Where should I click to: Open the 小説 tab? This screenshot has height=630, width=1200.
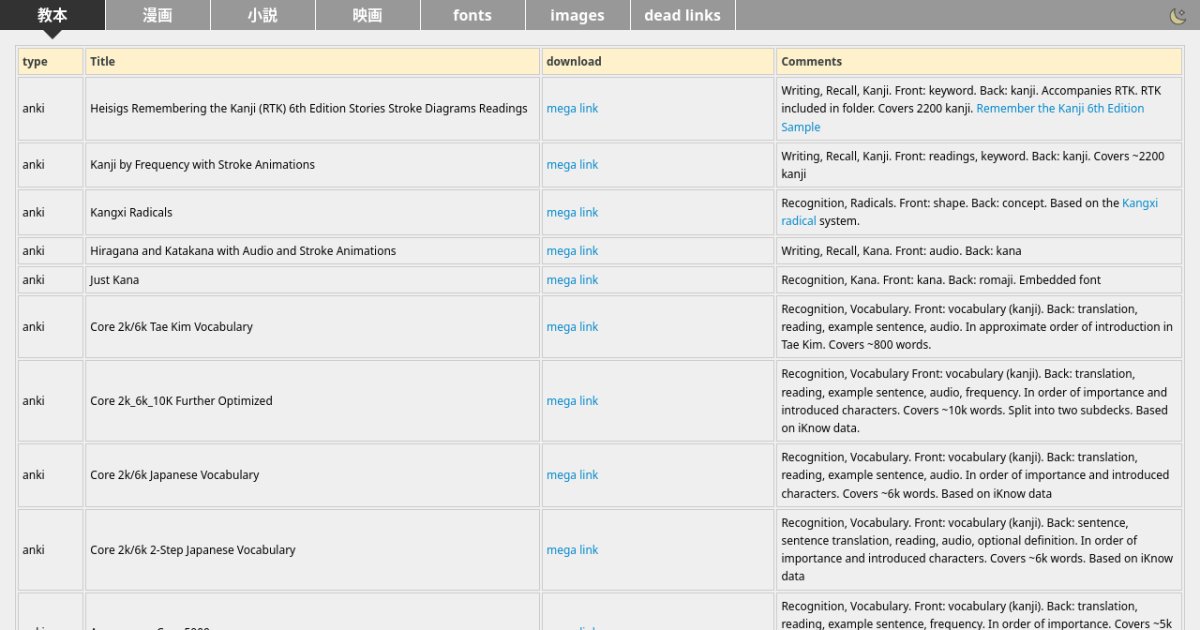click(x=262, y=15)
